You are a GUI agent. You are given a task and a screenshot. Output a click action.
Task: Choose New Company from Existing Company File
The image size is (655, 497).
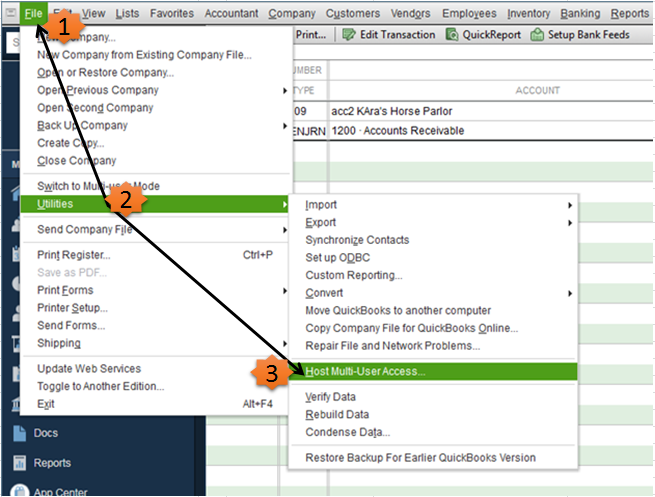(144, 55)
